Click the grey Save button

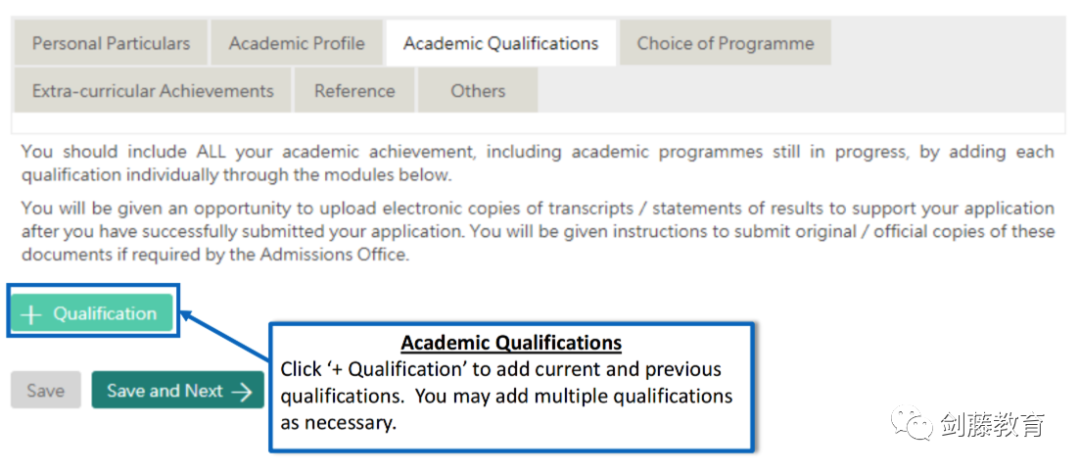pyautogui.click(x=45, y=391)
